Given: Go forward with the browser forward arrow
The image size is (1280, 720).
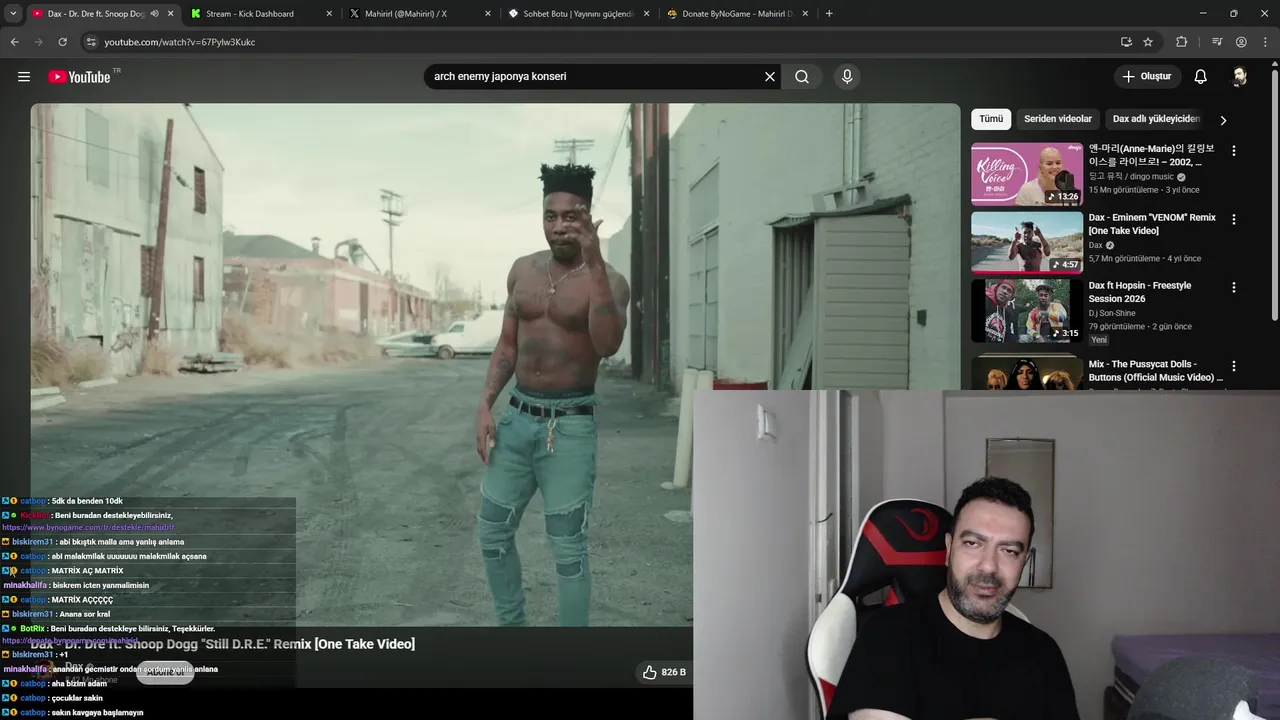Looking at the screenshot, I should pos(38,42).
